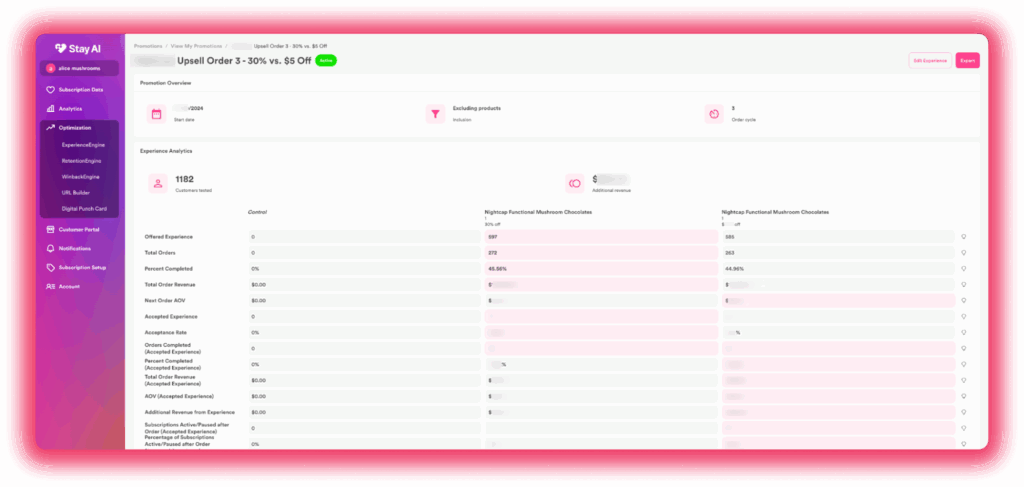The width and height of the screenshot is (1024, 487).
Task: Click the Account person icon in sidebar
Action: (x=50, y=287)
